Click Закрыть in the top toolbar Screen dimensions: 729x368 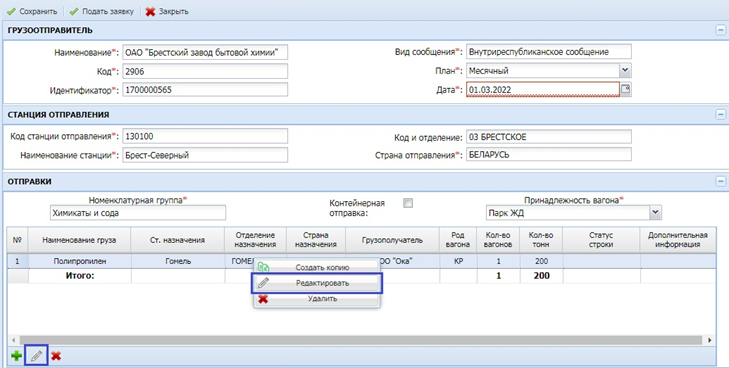167,12
